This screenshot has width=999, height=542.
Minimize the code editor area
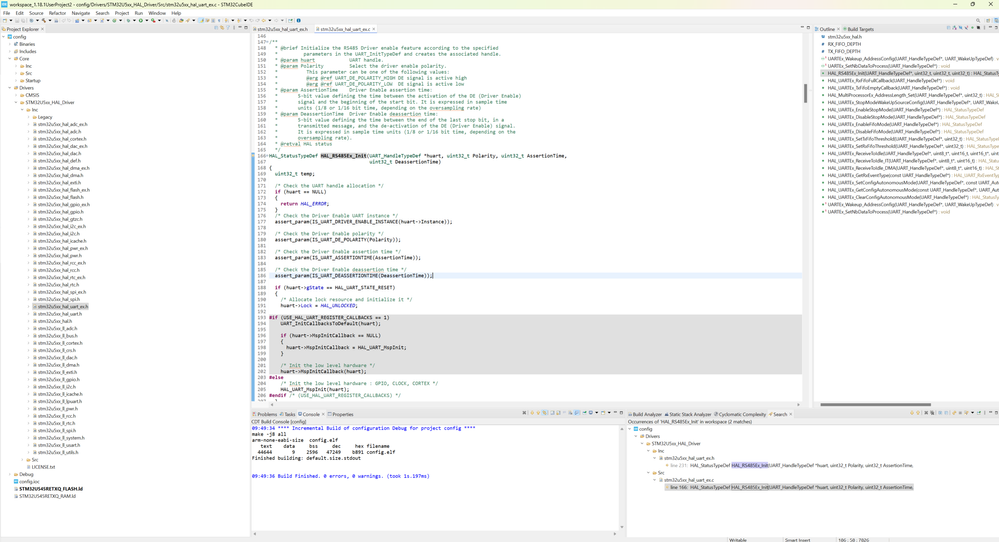801,28
